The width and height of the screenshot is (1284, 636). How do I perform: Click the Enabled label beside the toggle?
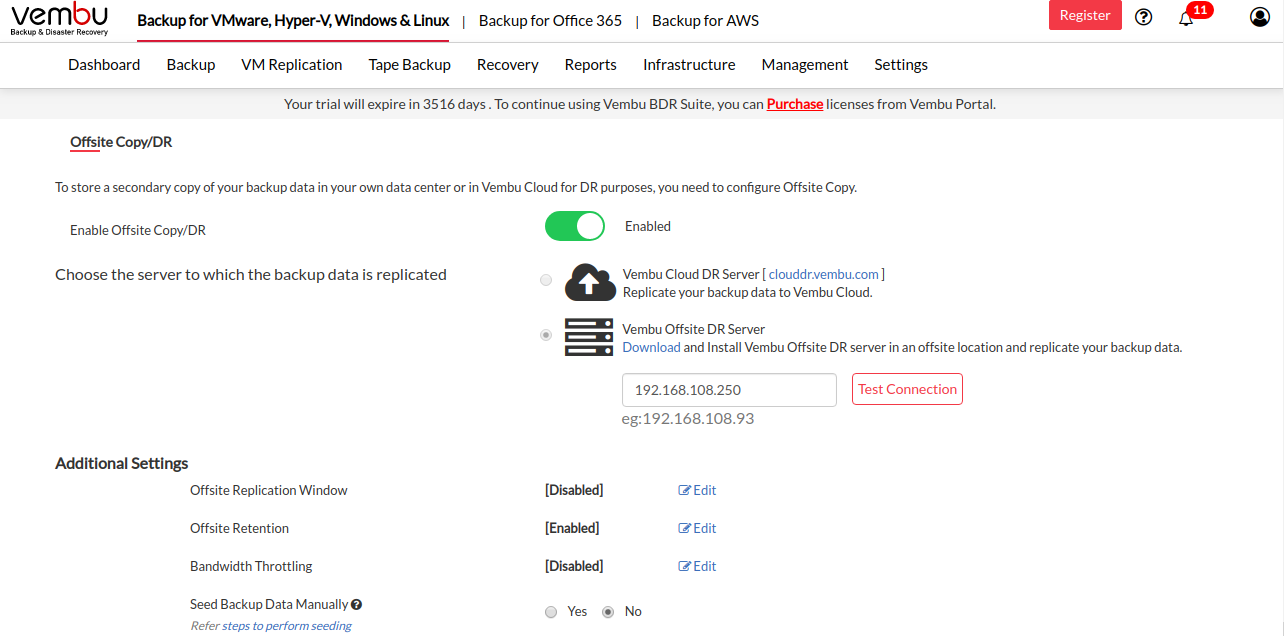tap(648, 226)
